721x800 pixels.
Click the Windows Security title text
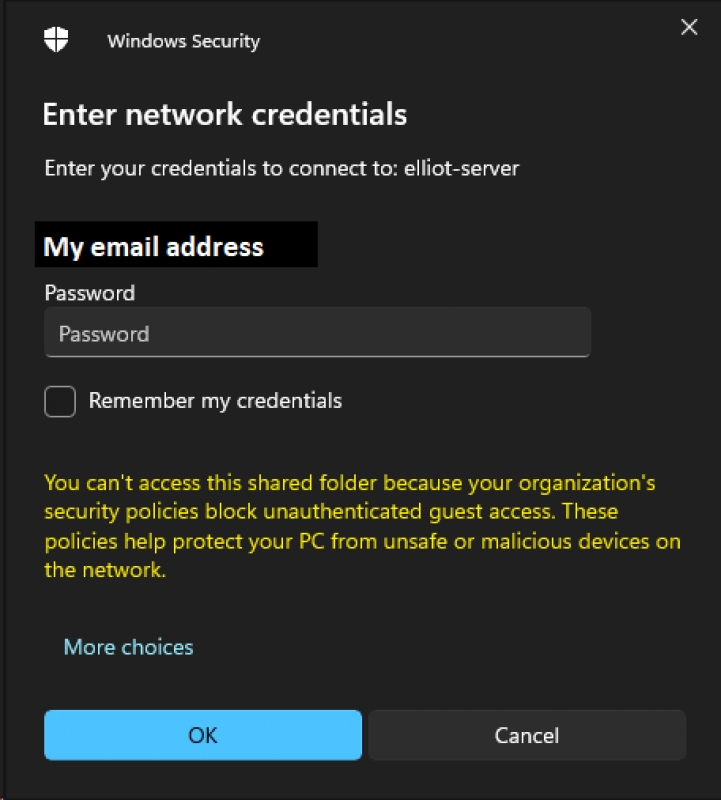click(x=184, y=41)
